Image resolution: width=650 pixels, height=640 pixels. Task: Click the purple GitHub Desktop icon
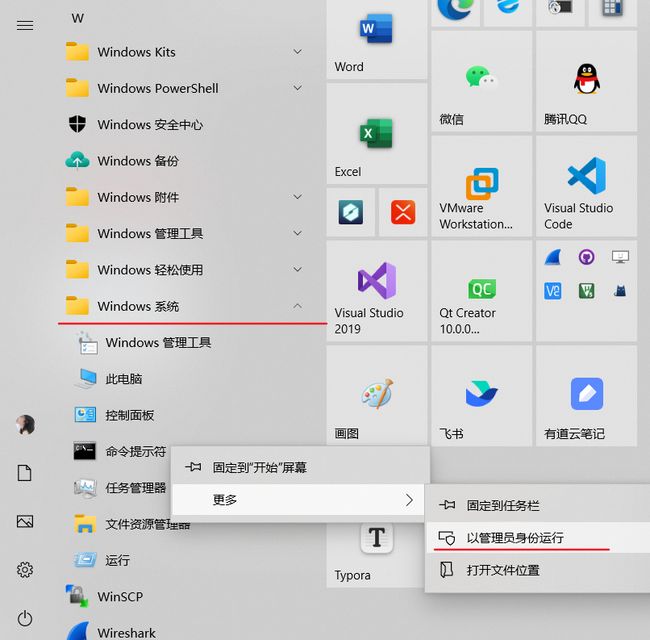point(586,257)
